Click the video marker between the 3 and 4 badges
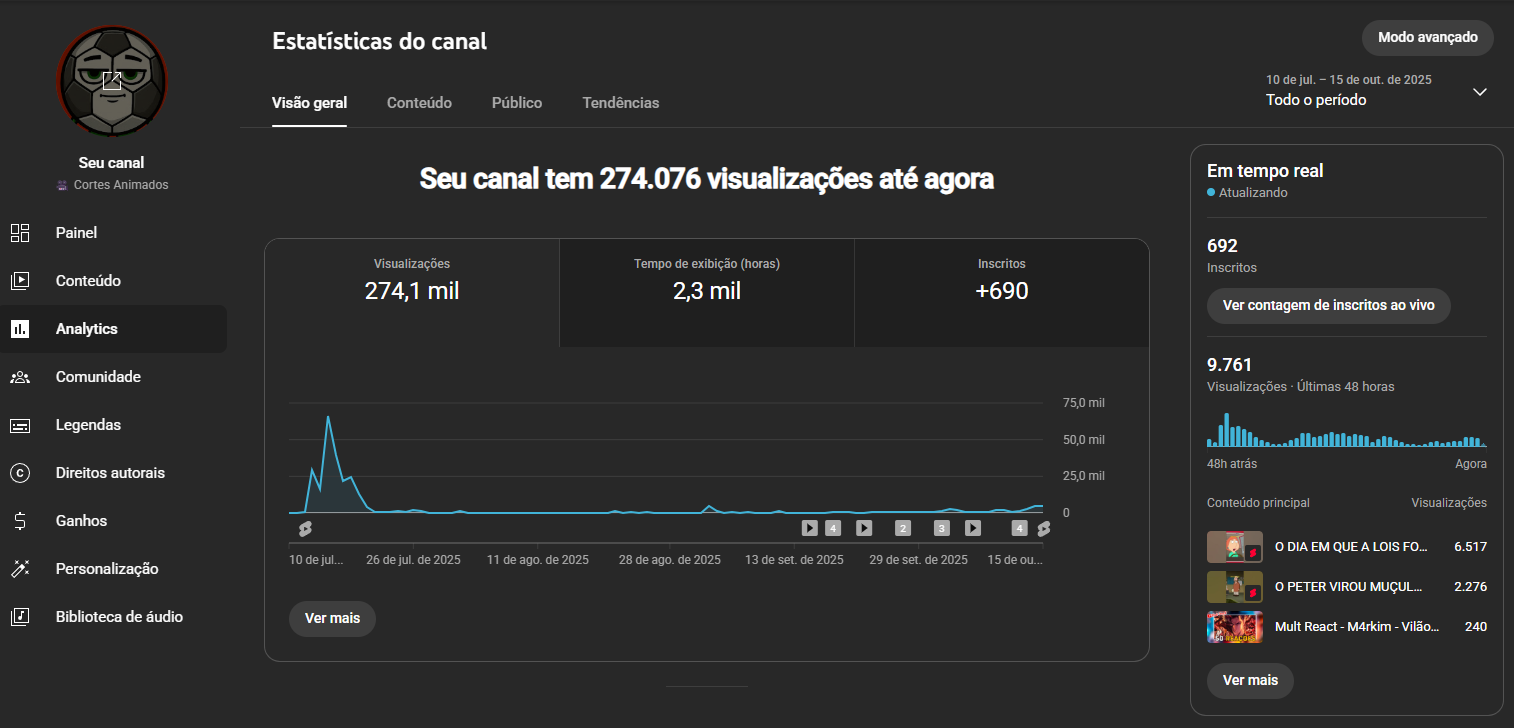 coord(972,528)
